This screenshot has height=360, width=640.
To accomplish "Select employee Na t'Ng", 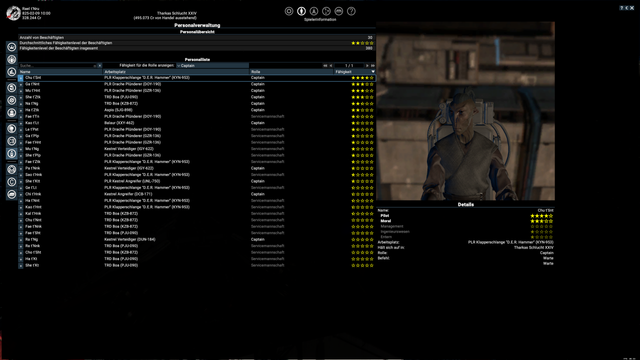I will pos(31,104).
